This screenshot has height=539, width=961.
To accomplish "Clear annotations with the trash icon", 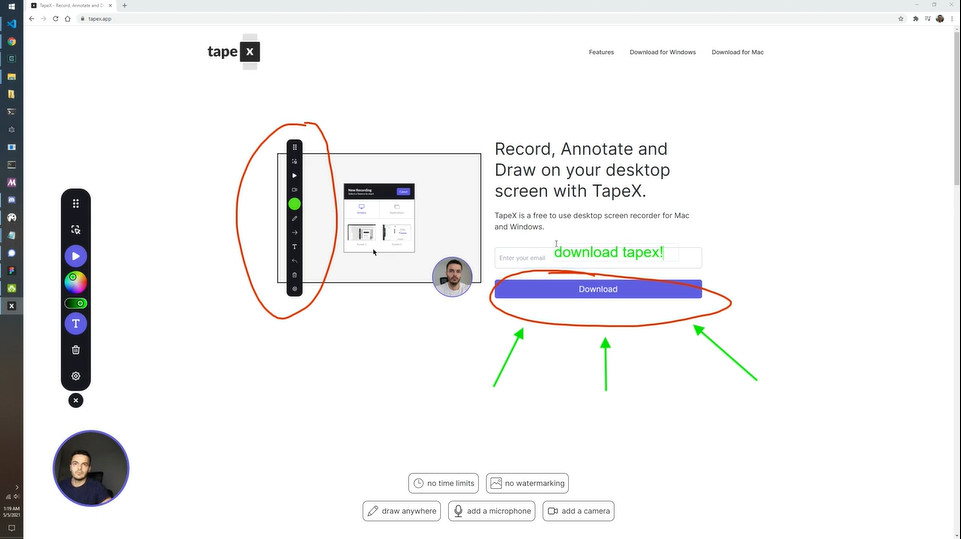I will coord(75,350).
